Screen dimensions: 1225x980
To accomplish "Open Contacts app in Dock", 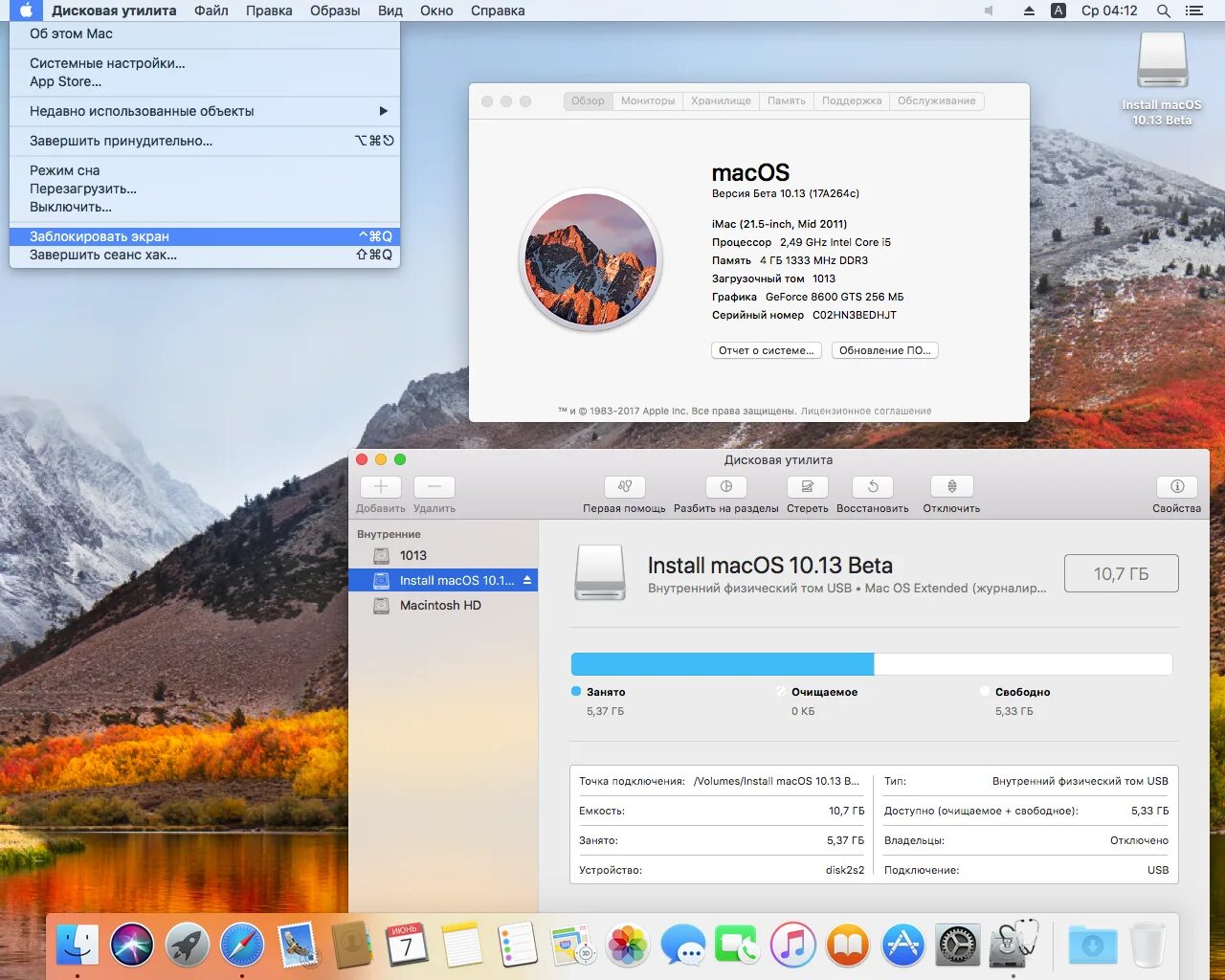I will (352, 946).
